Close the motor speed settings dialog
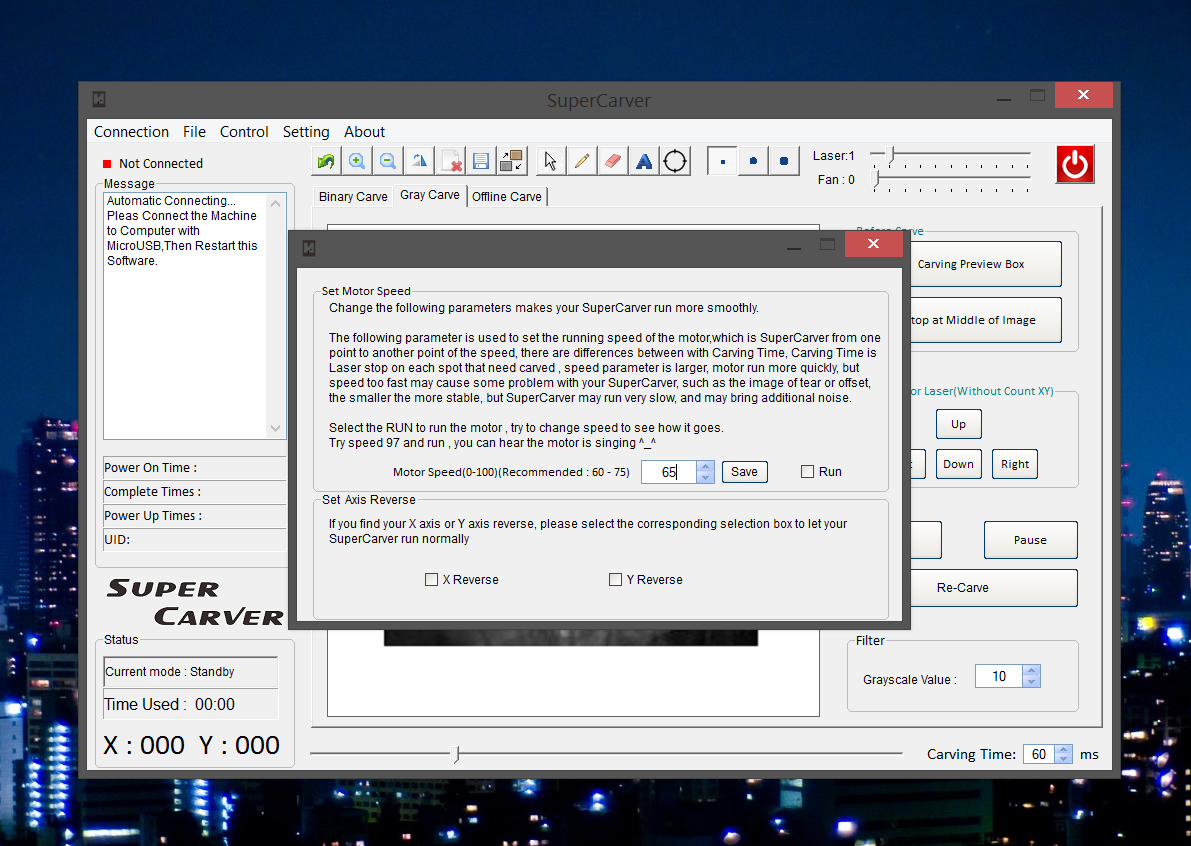Screen dimensions: 1191x846 [874, 243]
